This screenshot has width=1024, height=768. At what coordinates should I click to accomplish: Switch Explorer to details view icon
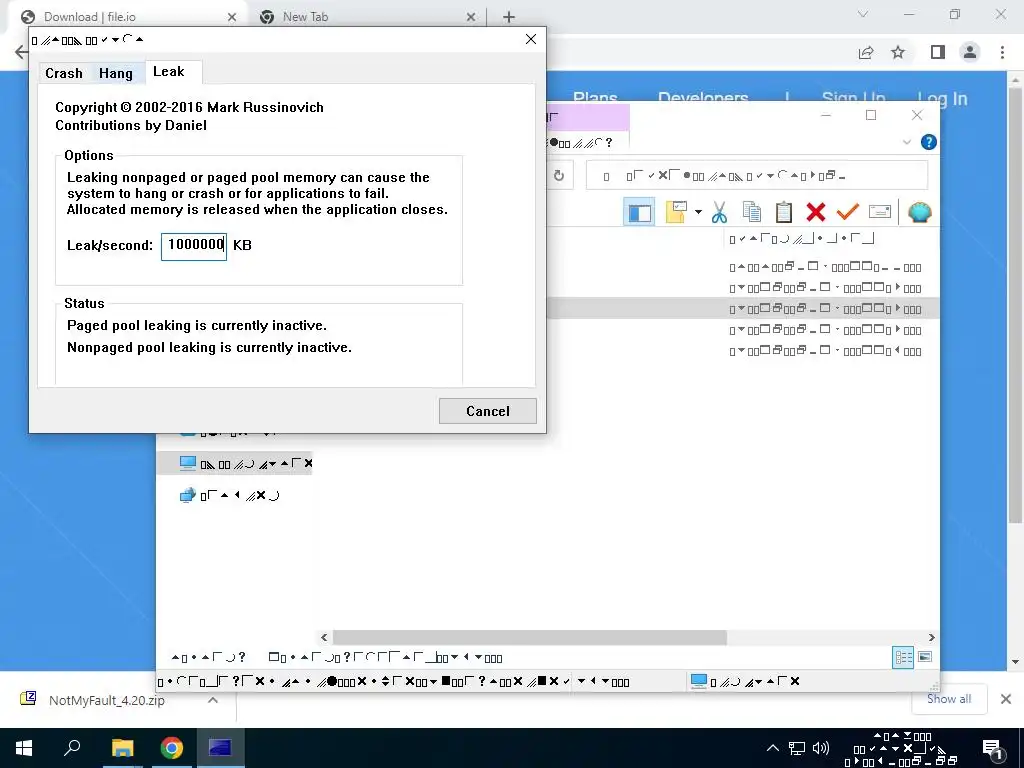[x=903, y=657]
